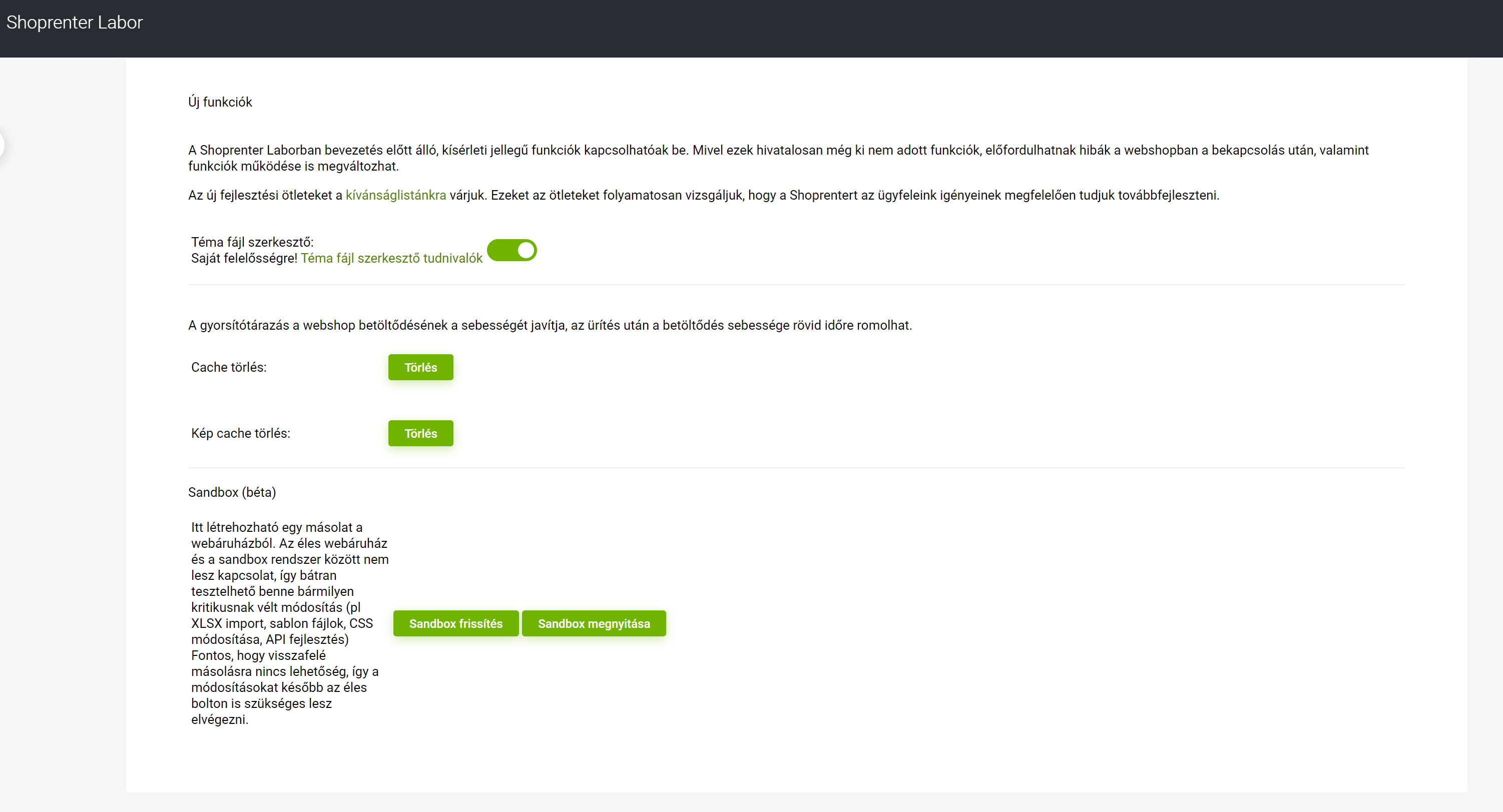Click the Saját felelősségre! warning text
Viewport: 1503px width, 812px height.
(x=244, y=258)
